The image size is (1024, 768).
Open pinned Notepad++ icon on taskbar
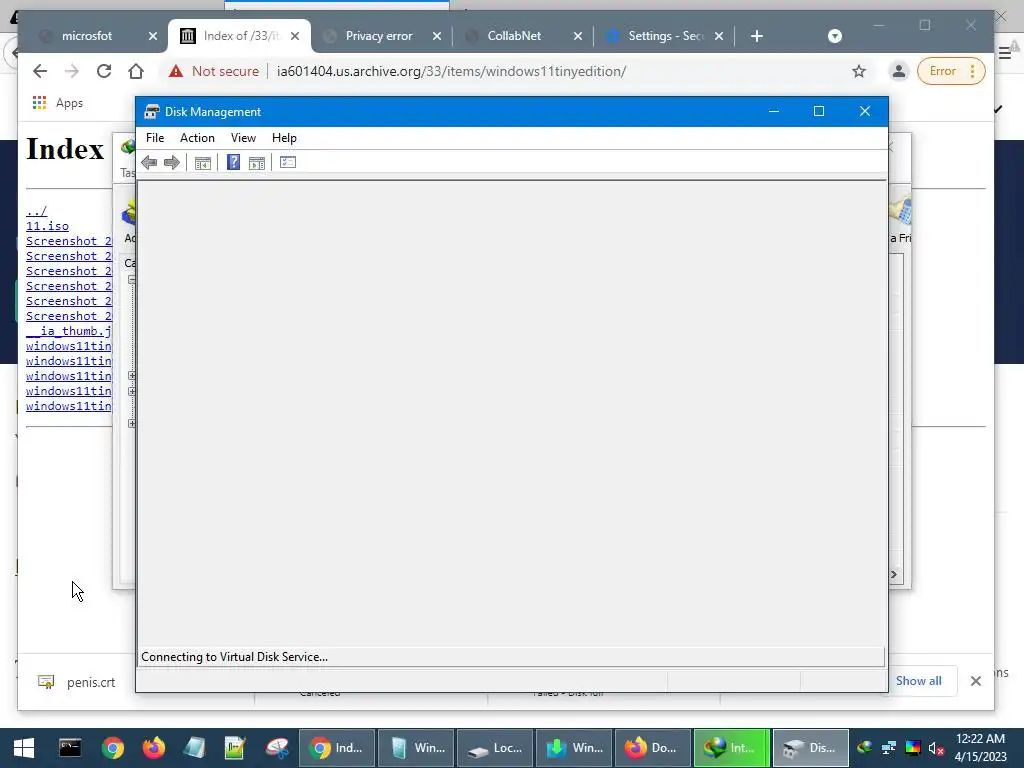pos(234,748)
